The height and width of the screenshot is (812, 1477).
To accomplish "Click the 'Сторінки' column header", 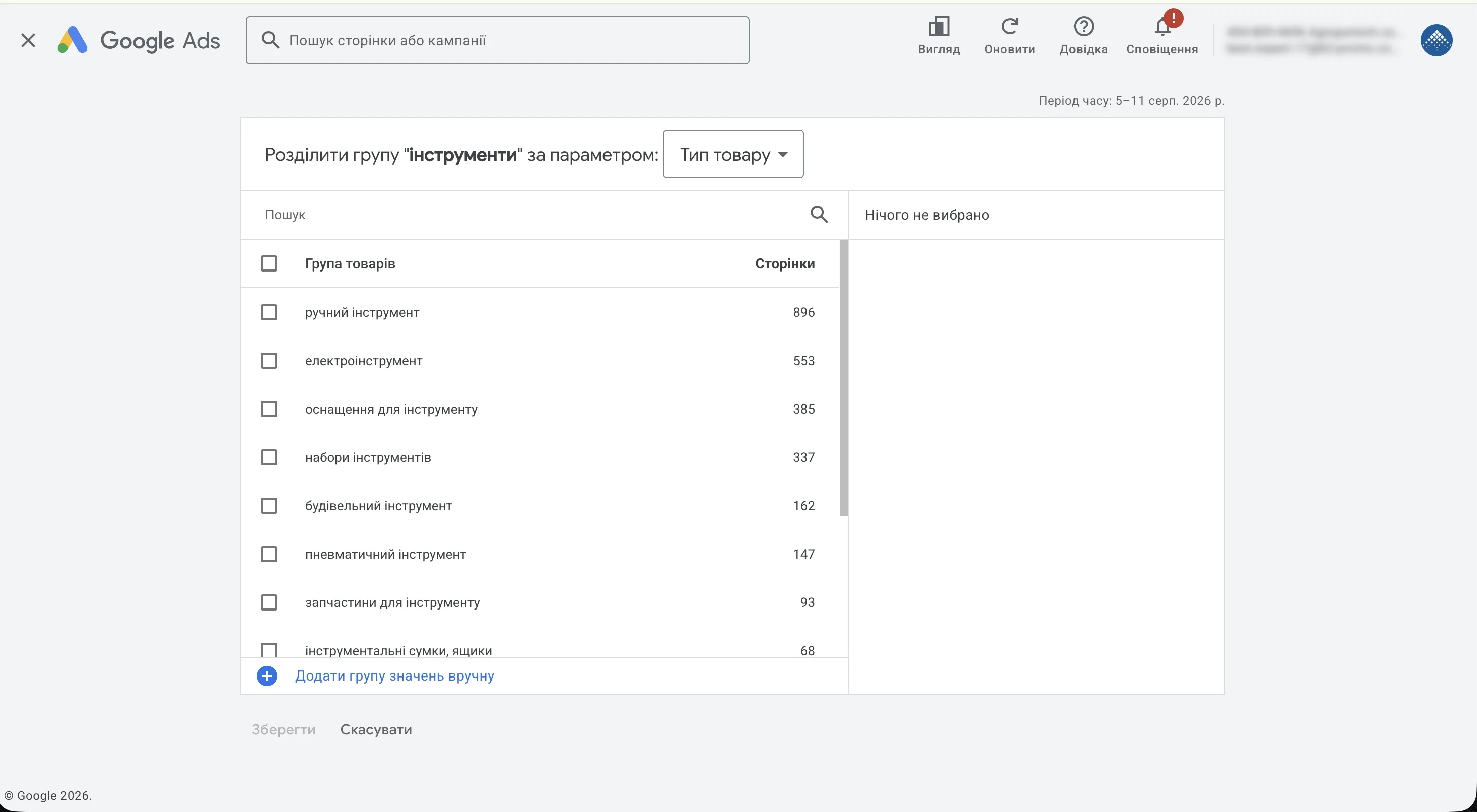I will (784, 263).
